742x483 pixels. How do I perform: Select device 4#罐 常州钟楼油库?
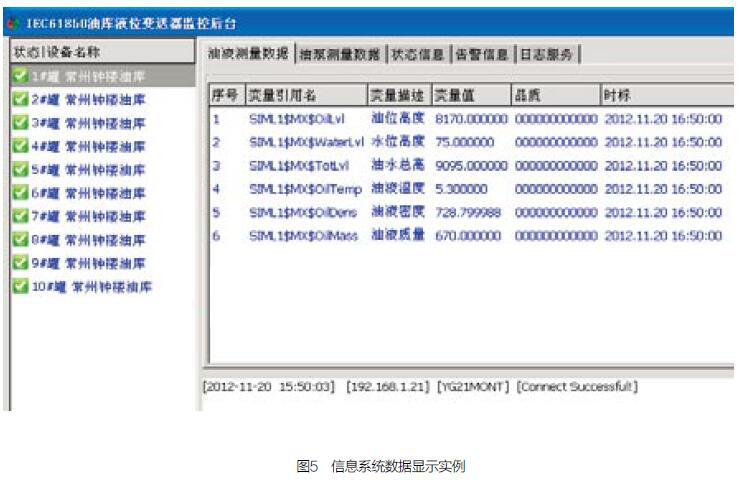point(88,147)
